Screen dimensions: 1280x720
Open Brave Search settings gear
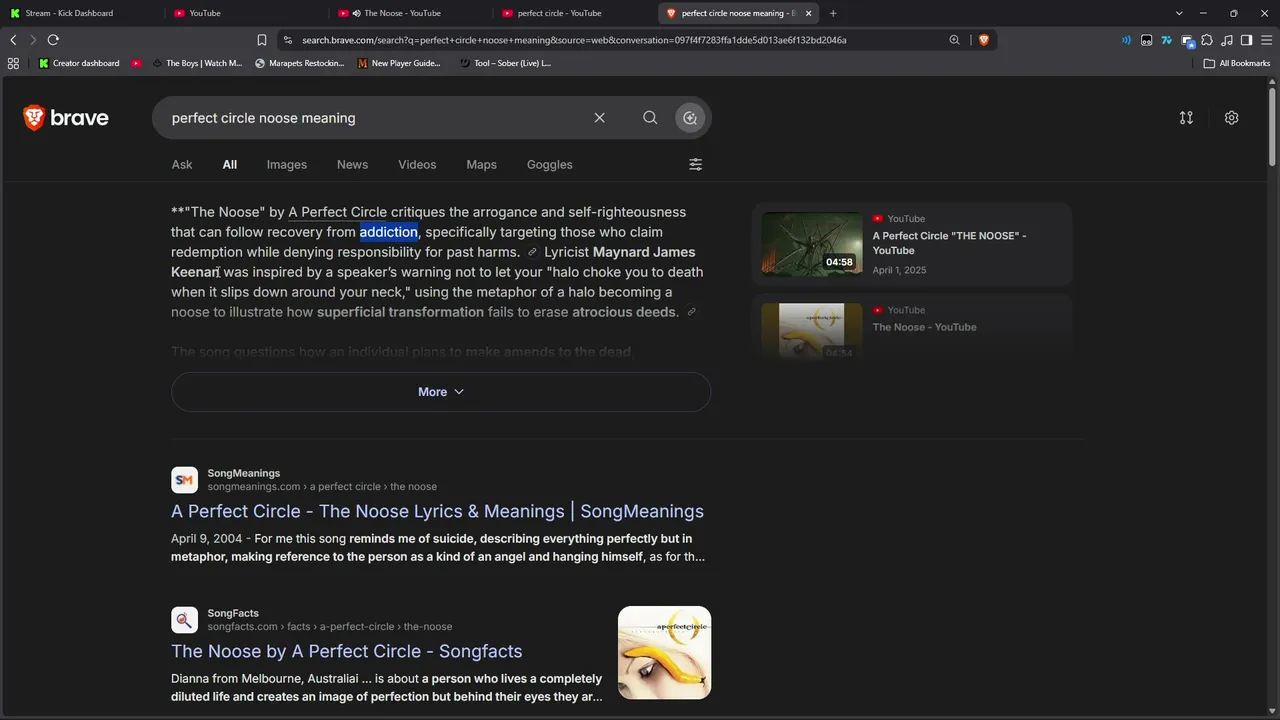1231,118
